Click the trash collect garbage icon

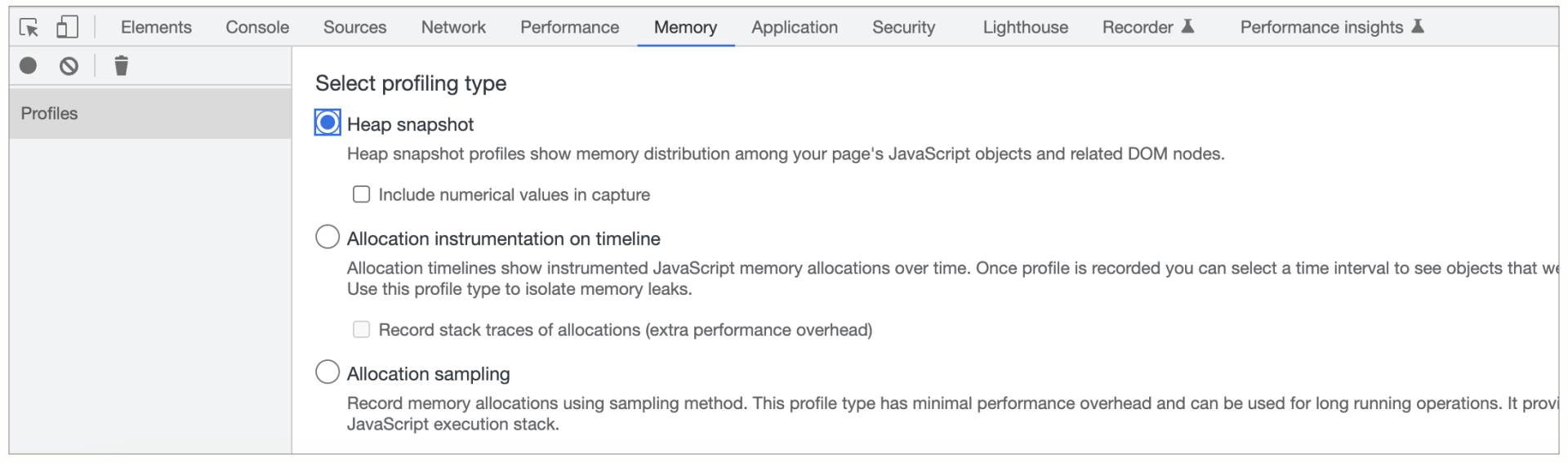121,66
